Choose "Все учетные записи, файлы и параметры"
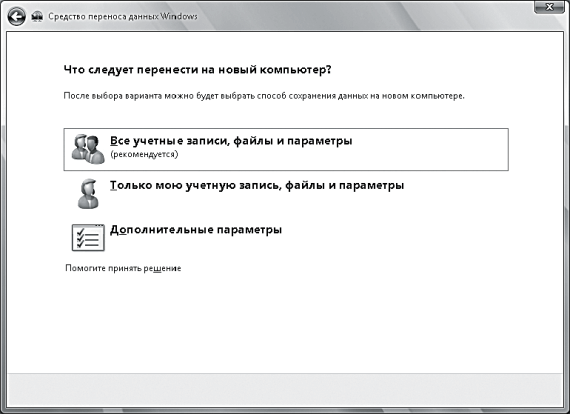570x414 pixels. (231, 141)
